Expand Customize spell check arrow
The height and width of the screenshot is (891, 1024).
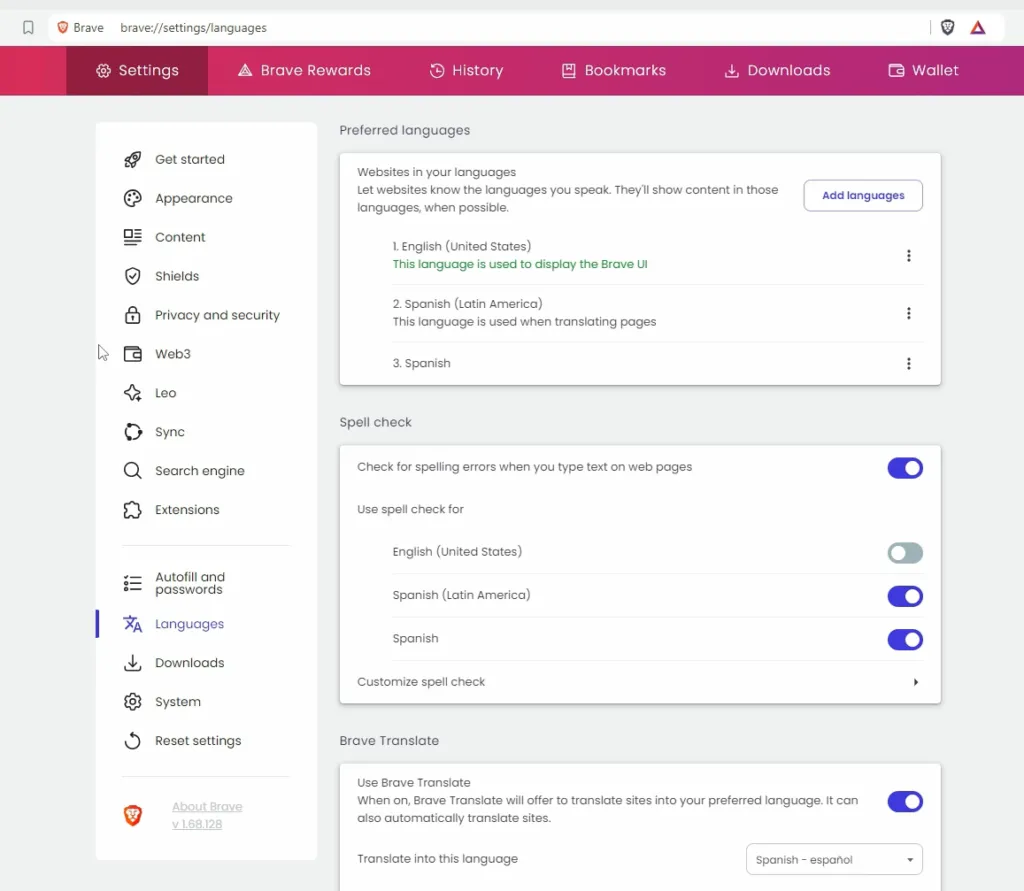[916, 682]
